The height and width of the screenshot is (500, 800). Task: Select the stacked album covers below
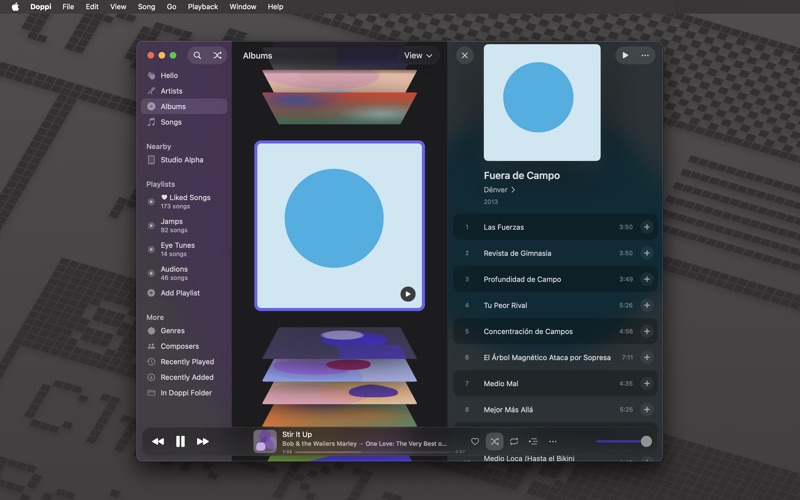(x=339, y=377)
